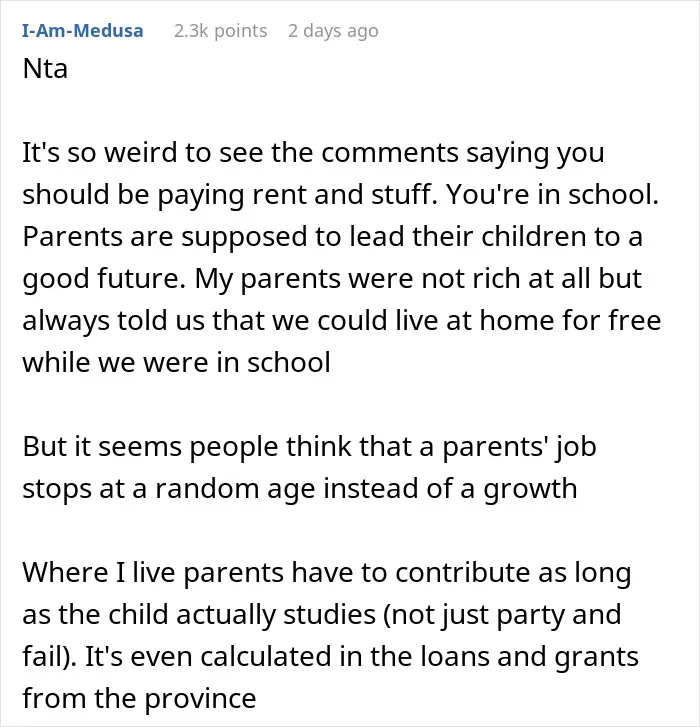Click the line "should be paying rent and stuff"

(x=341, y=194)
